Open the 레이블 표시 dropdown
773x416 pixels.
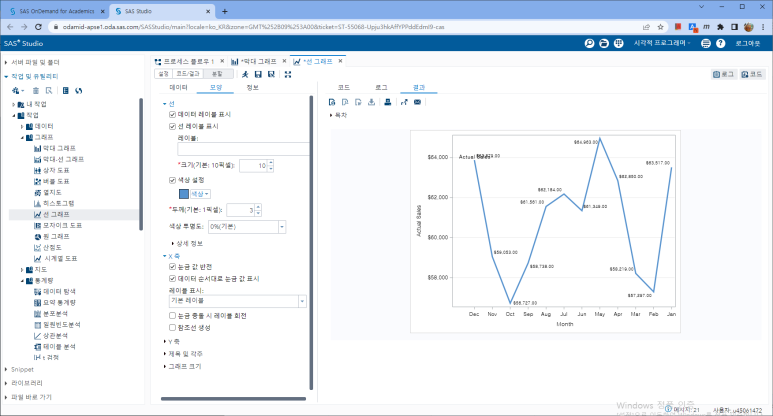pyautogui.click(x=302, y=301)
